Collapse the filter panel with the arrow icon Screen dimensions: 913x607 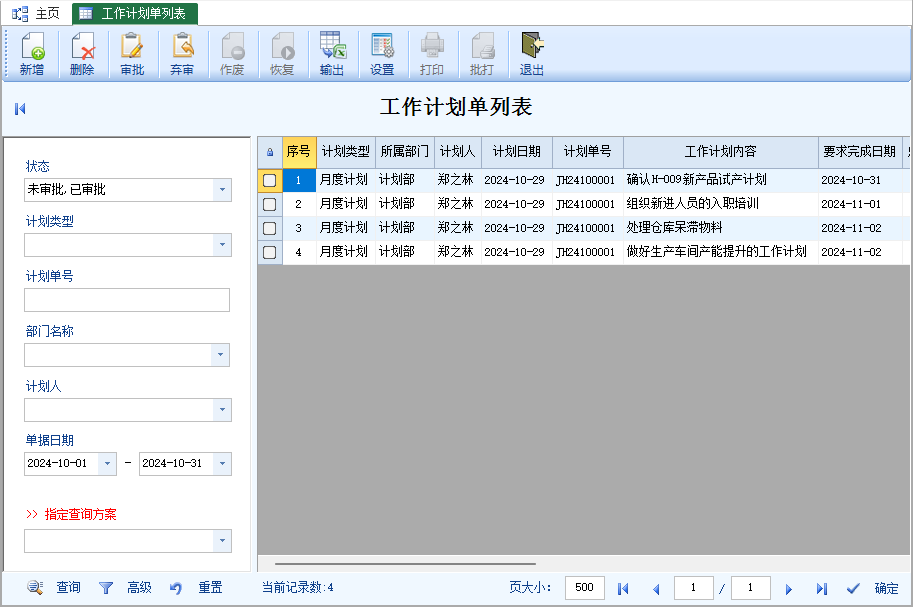(x=20, y=108)
